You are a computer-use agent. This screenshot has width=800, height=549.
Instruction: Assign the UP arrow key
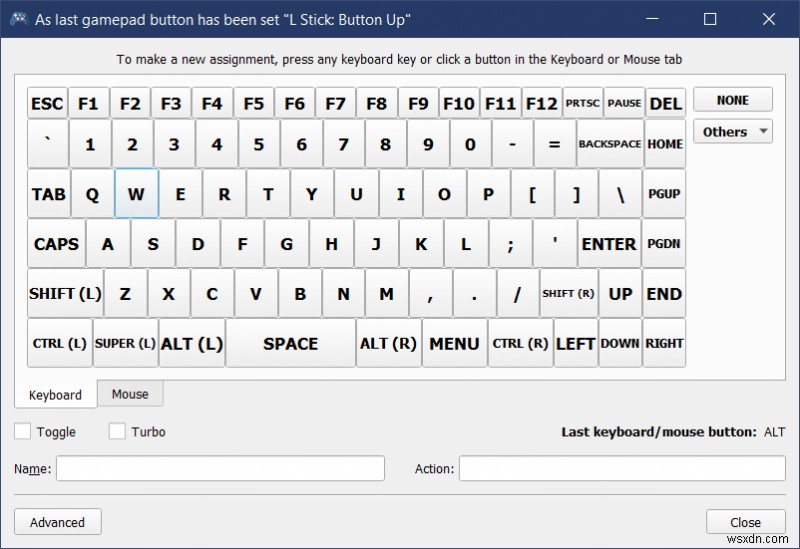[x=620, y=293]
